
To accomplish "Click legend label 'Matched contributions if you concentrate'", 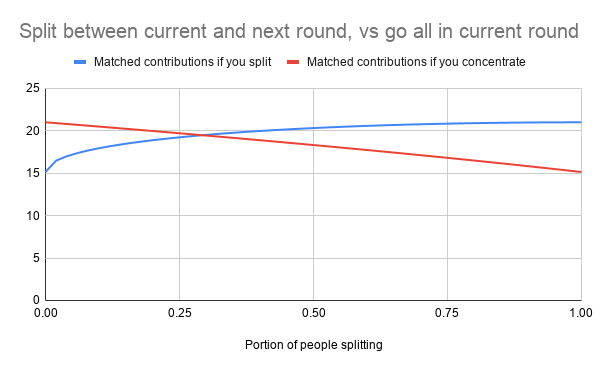I will click(x=416, y=62).
